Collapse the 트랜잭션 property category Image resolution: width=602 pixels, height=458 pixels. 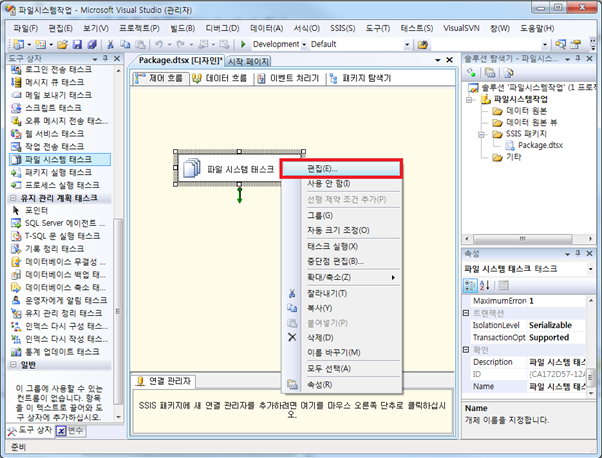(x=466, y=313)
